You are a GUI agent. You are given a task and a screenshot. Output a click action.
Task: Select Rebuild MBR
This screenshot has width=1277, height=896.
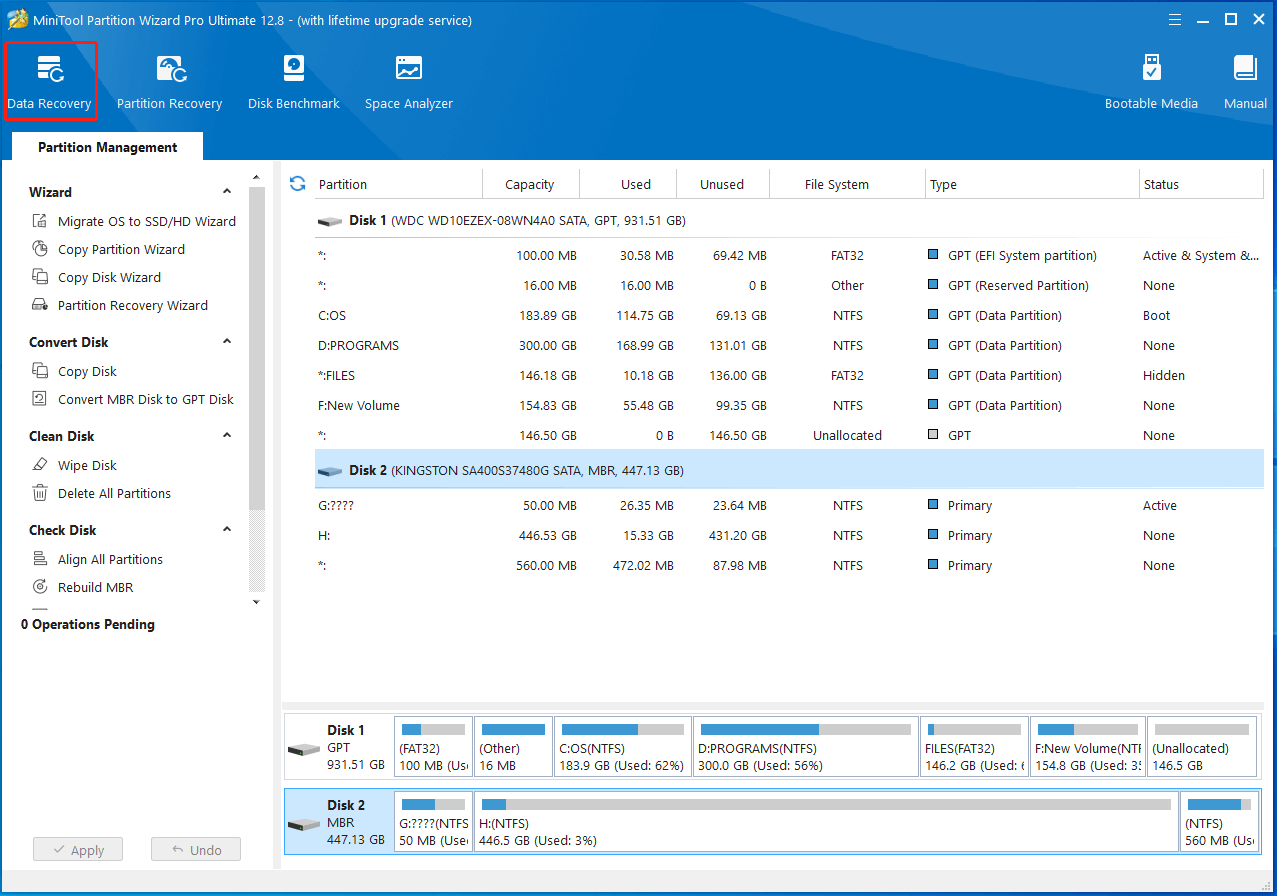pos(82,587)
